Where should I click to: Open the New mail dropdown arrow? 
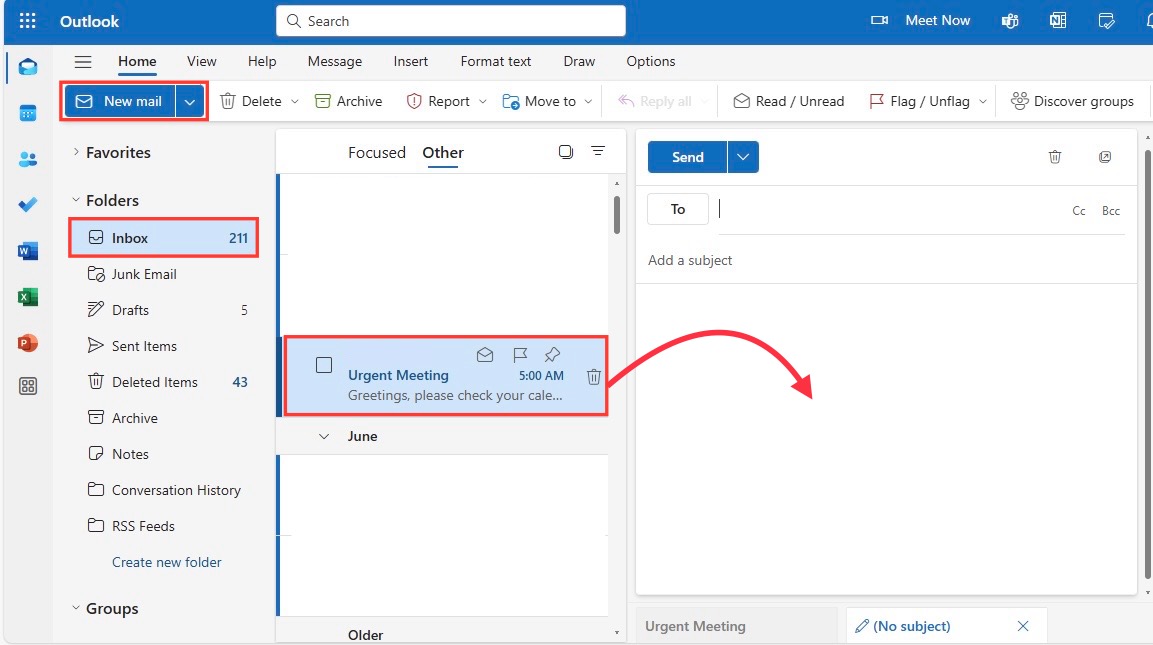coord(190,101)
